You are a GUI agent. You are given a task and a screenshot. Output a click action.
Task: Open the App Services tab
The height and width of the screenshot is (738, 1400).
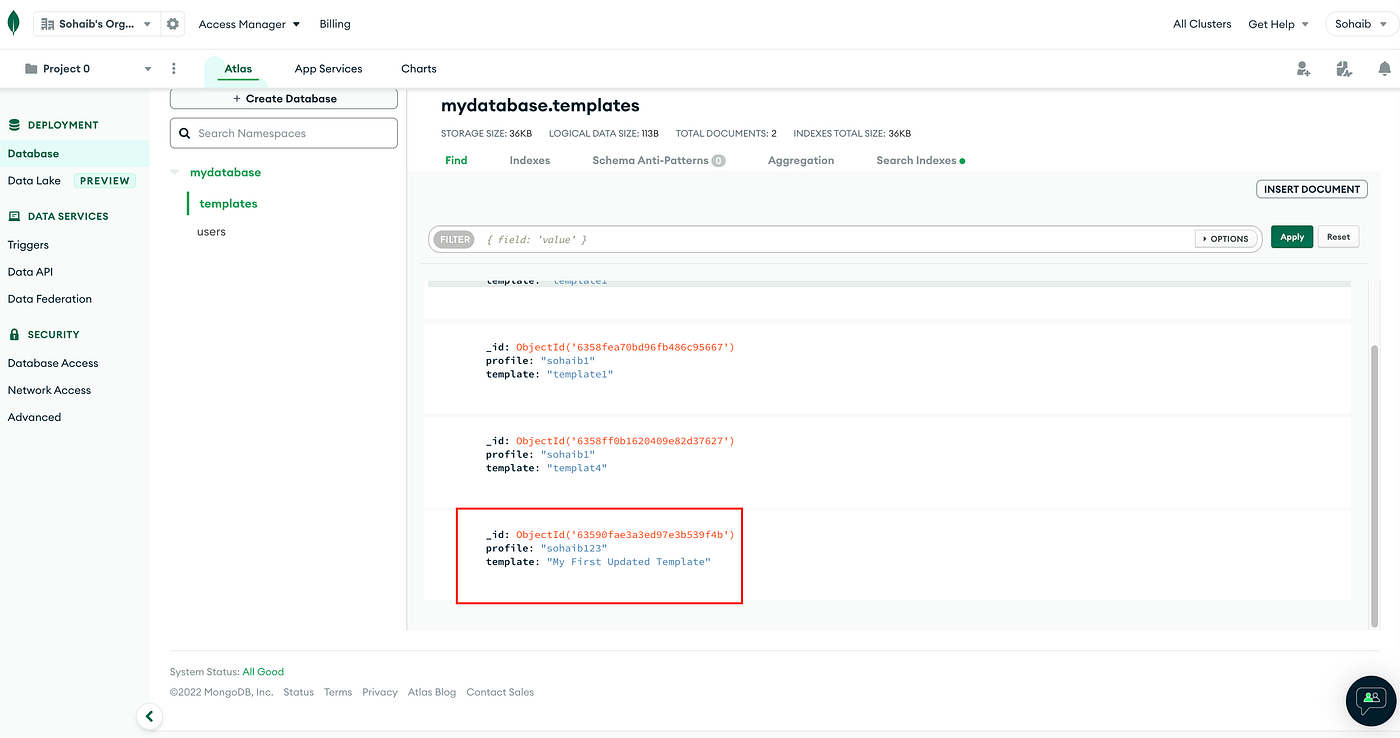click(x=328, y=69)
